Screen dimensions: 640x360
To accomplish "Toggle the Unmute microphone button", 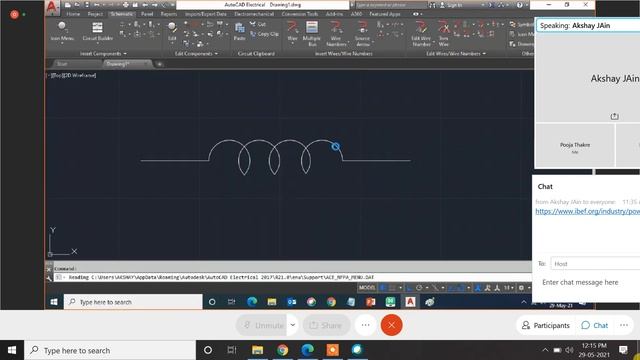I will (x=262, y=325).
